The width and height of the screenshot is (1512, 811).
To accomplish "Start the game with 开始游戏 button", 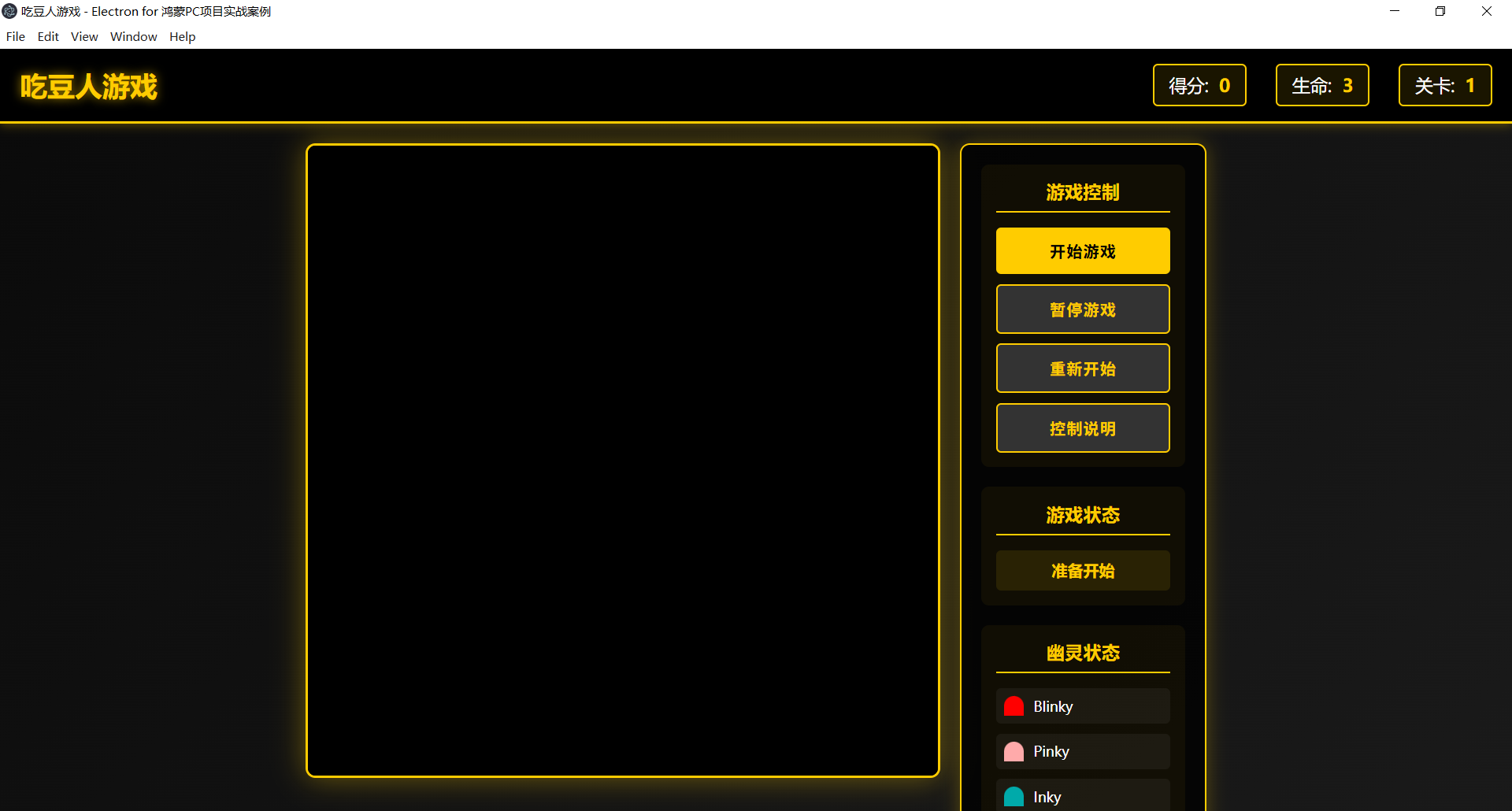I will point(1083,251).
